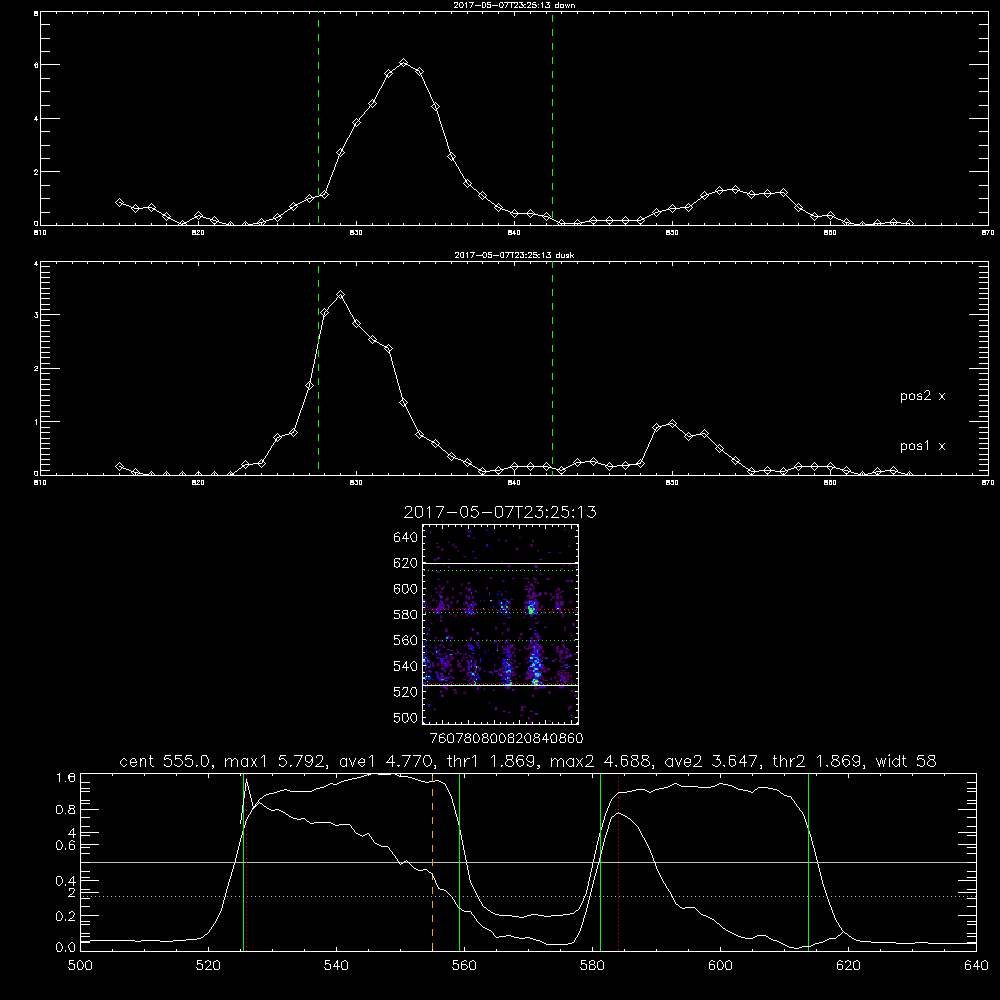Click the right green dashed line in dawn plot
The width and height of the screenshot is (1000, 1000).
pos(552,119)
